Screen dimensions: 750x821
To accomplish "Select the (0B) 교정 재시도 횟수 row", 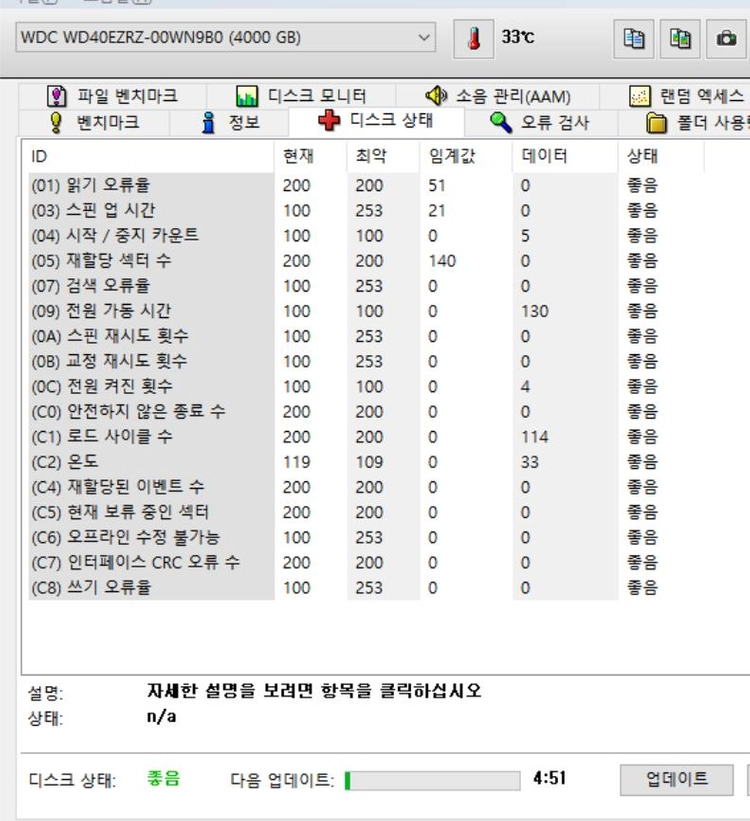I will pyautogui.click(x=367, y=361).
